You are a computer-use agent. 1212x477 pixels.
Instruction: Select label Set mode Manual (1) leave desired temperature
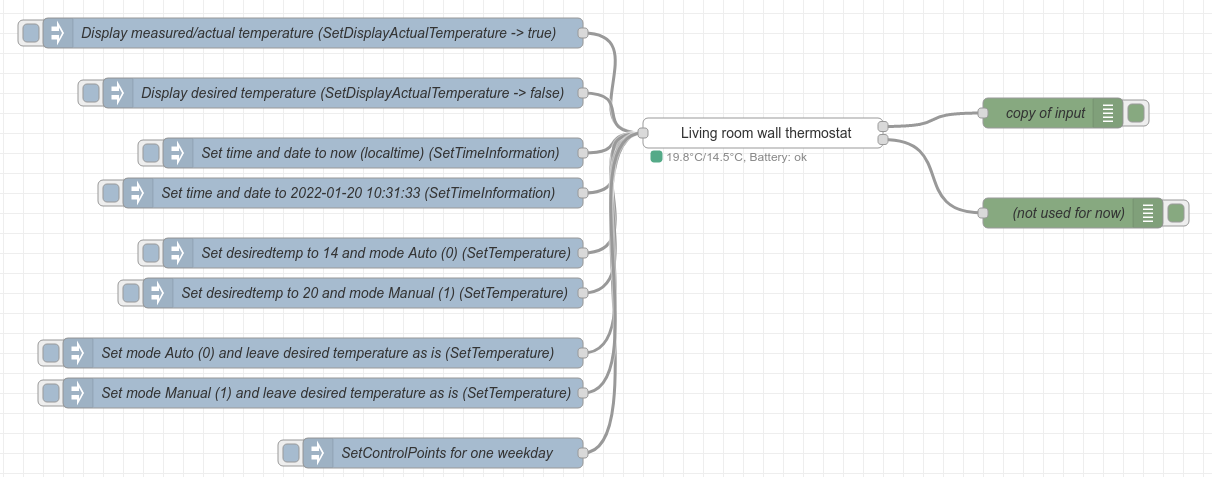click(x=336, y=393)
